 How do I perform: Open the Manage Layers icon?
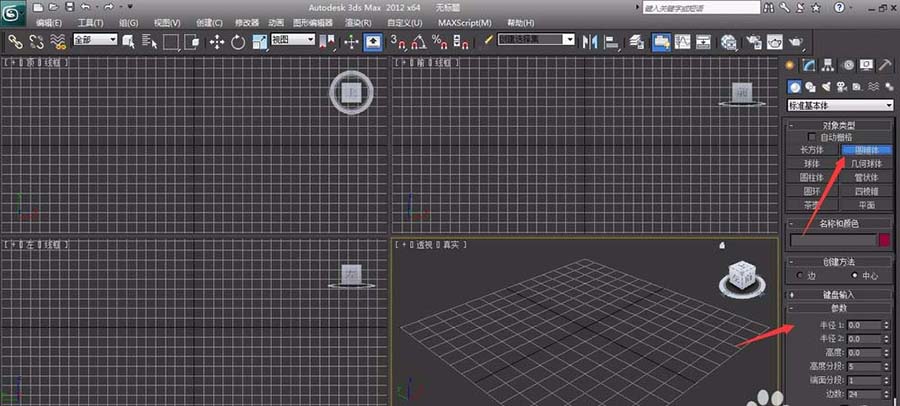pos(637,41)
